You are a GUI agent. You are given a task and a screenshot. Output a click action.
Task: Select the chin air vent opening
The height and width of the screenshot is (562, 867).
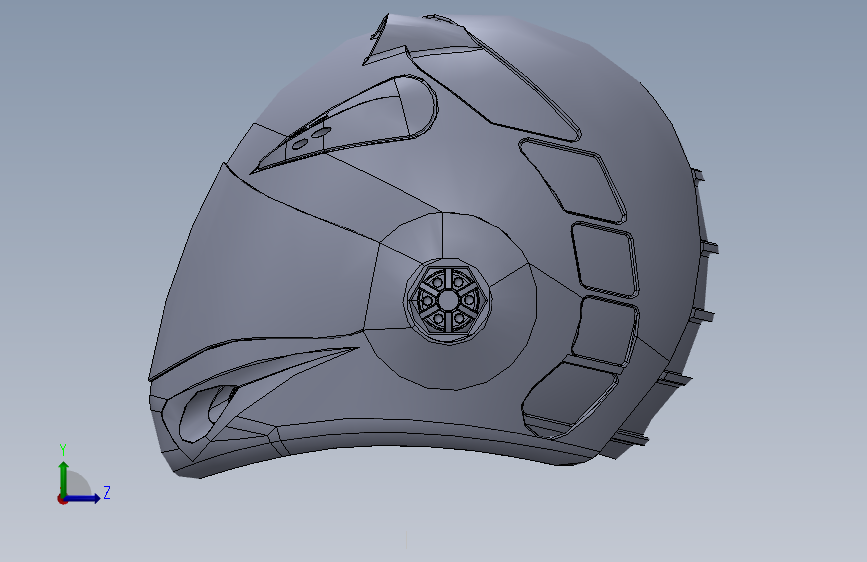pyautogui.click(x=207, y=412)
